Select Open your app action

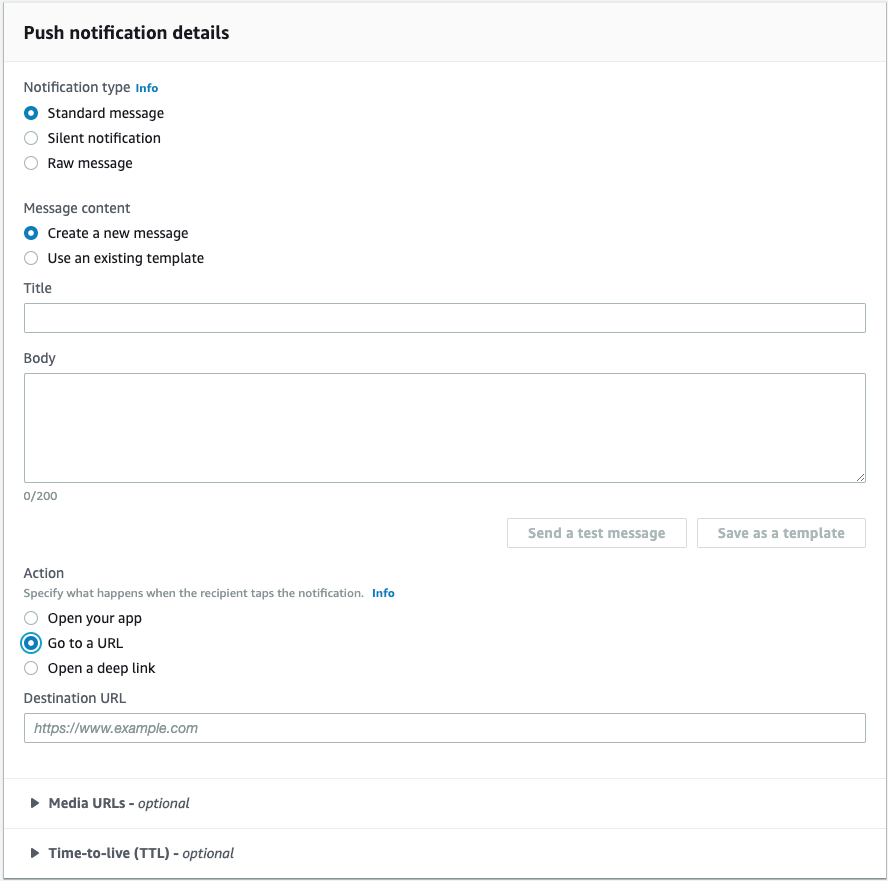tap(31, 618)
